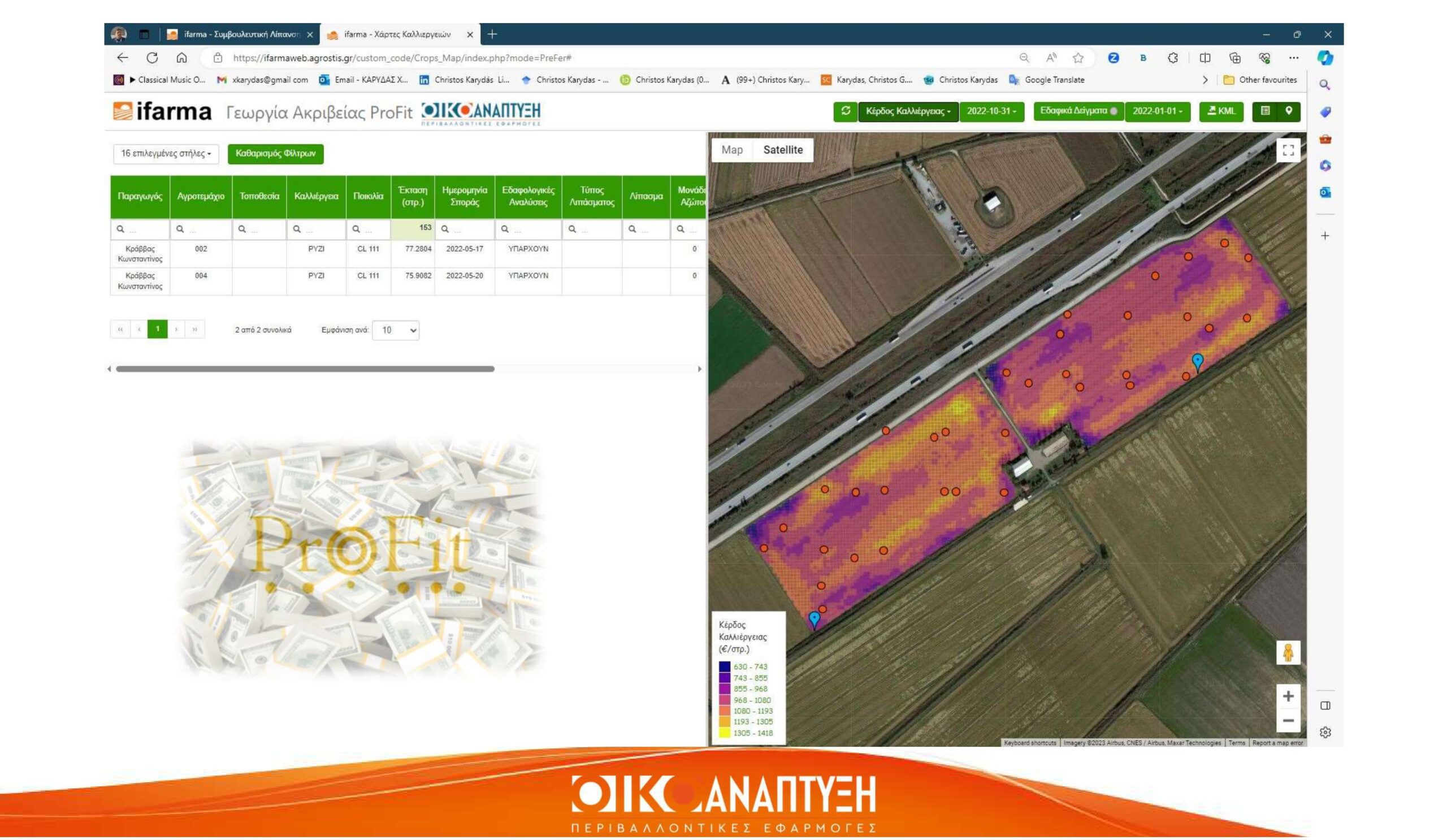The height and width of the screenshot is (840, 1447).
Task: Toggle the table view icon
Action: (x=1264, y=111)
